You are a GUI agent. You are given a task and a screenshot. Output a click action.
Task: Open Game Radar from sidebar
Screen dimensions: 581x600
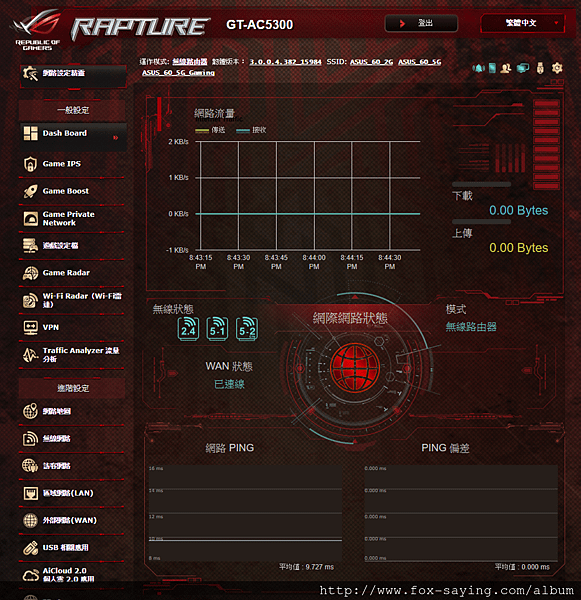tap(72, 272)
